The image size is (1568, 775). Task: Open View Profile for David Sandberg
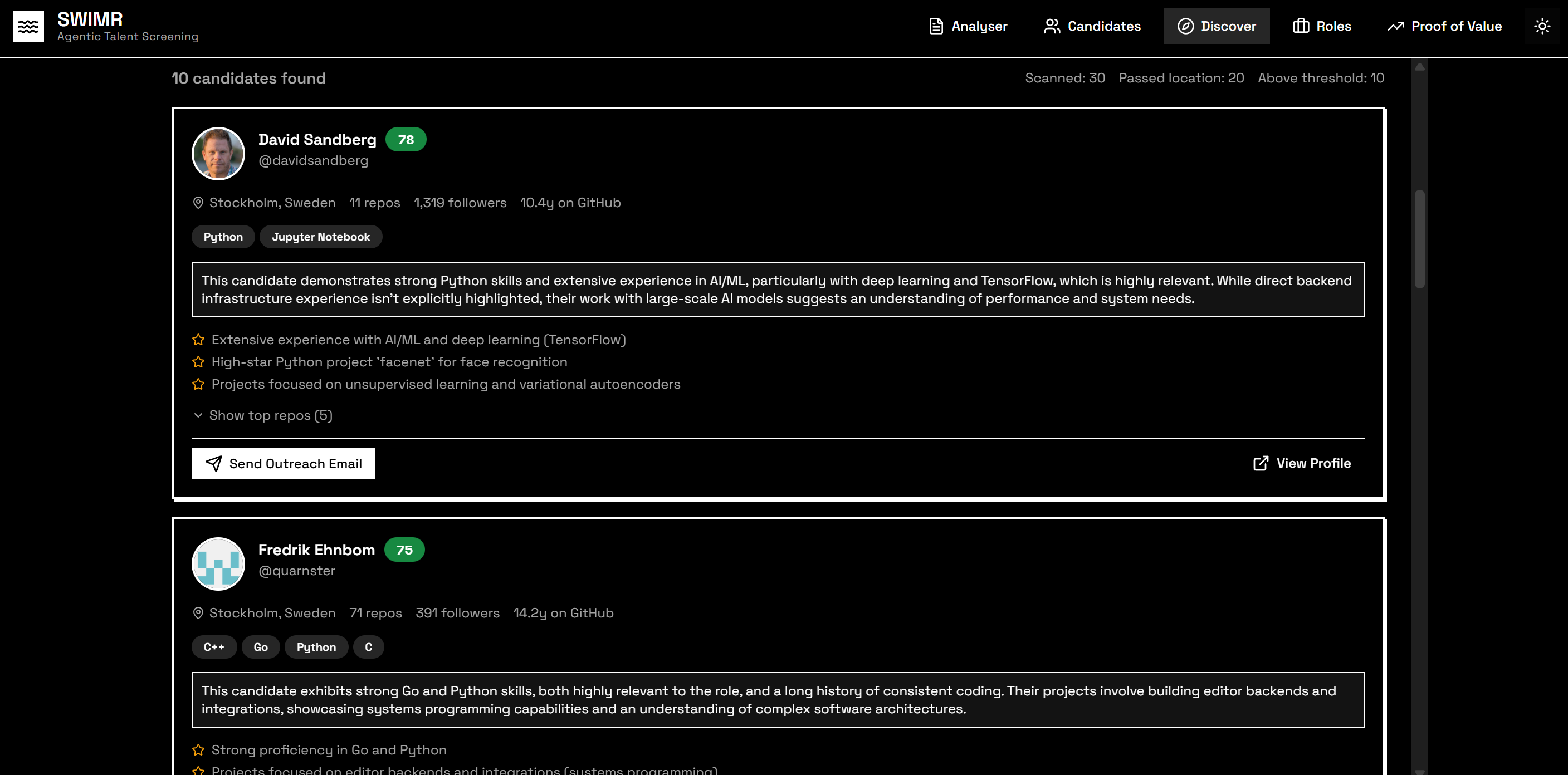(1302, 464)
